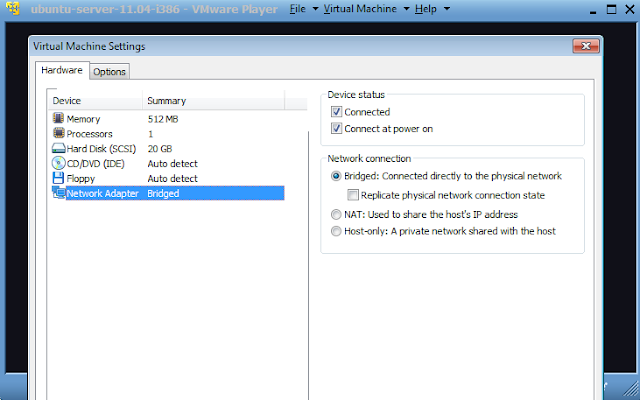This screenshot has height=400, width=640.
Task: Toggle the Connected checkbox
Action: click(337, 112)
